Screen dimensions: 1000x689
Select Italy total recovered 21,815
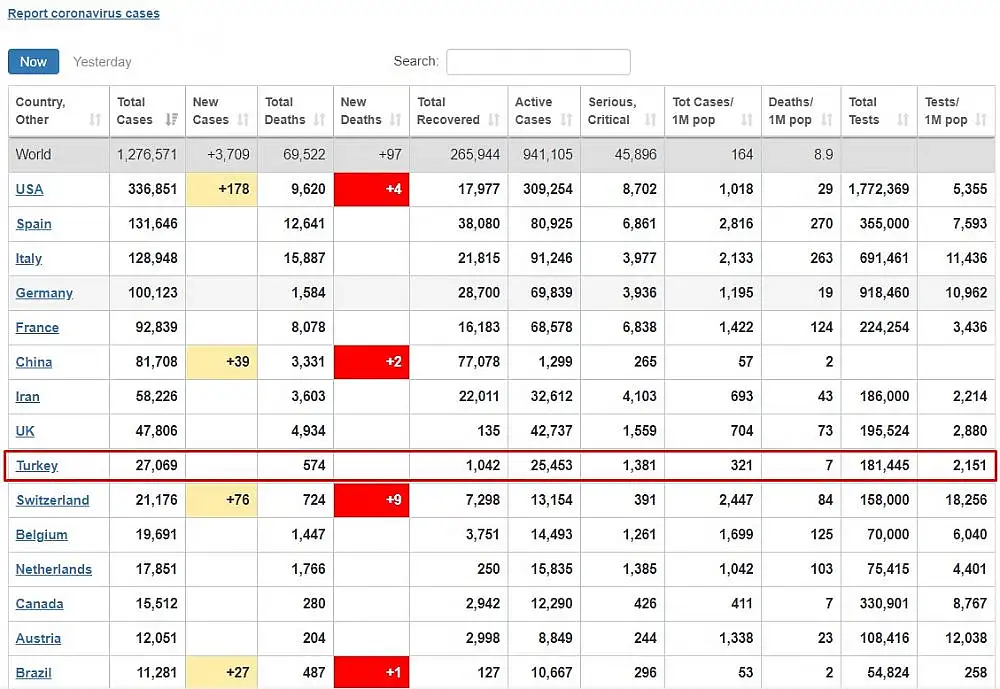coord(479,258)
